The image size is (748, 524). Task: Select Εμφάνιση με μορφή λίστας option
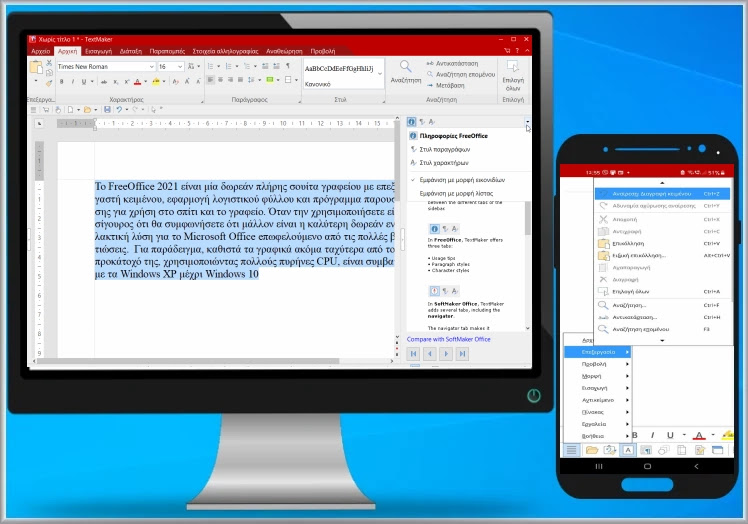point(456,193)
